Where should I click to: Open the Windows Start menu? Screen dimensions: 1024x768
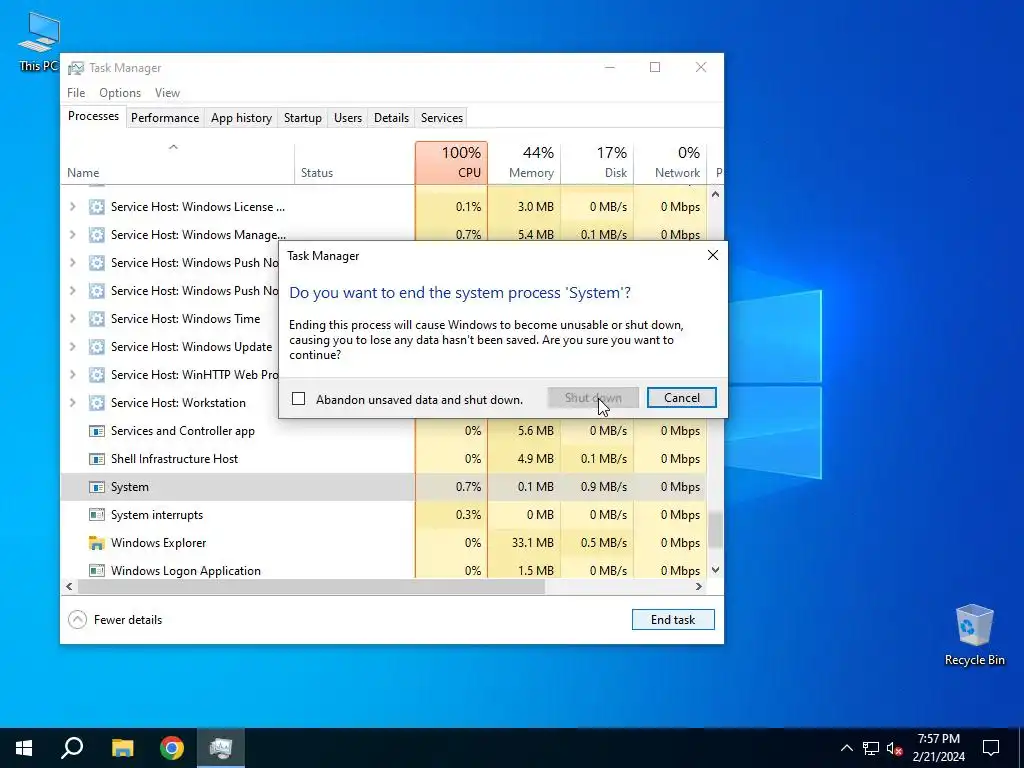coord(24,748)
